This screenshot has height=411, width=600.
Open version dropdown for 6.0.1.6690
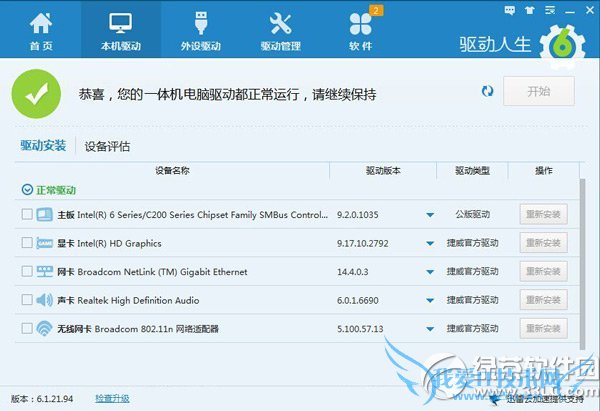(x=430, y=300)
